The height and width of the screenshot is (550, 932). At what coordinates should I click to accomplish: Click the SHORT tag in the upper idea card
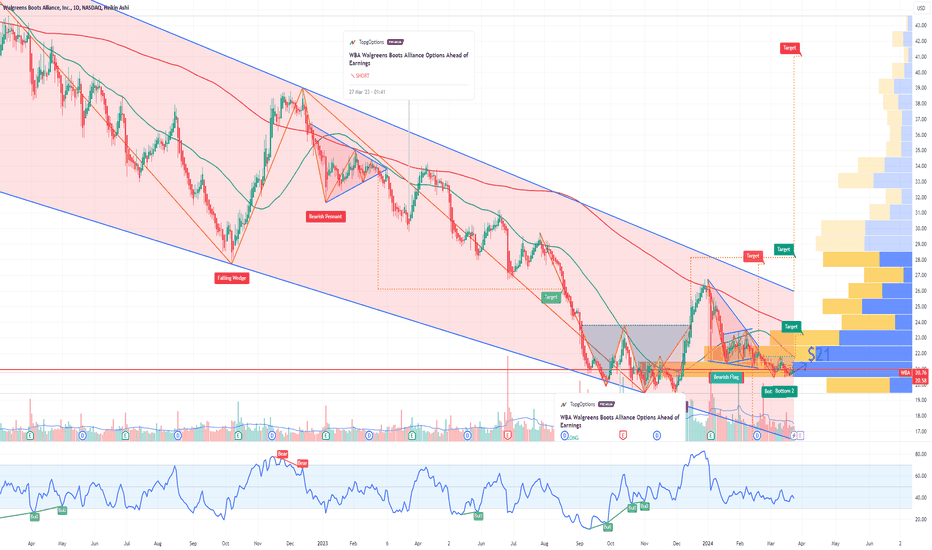click(x=360, y=76)
